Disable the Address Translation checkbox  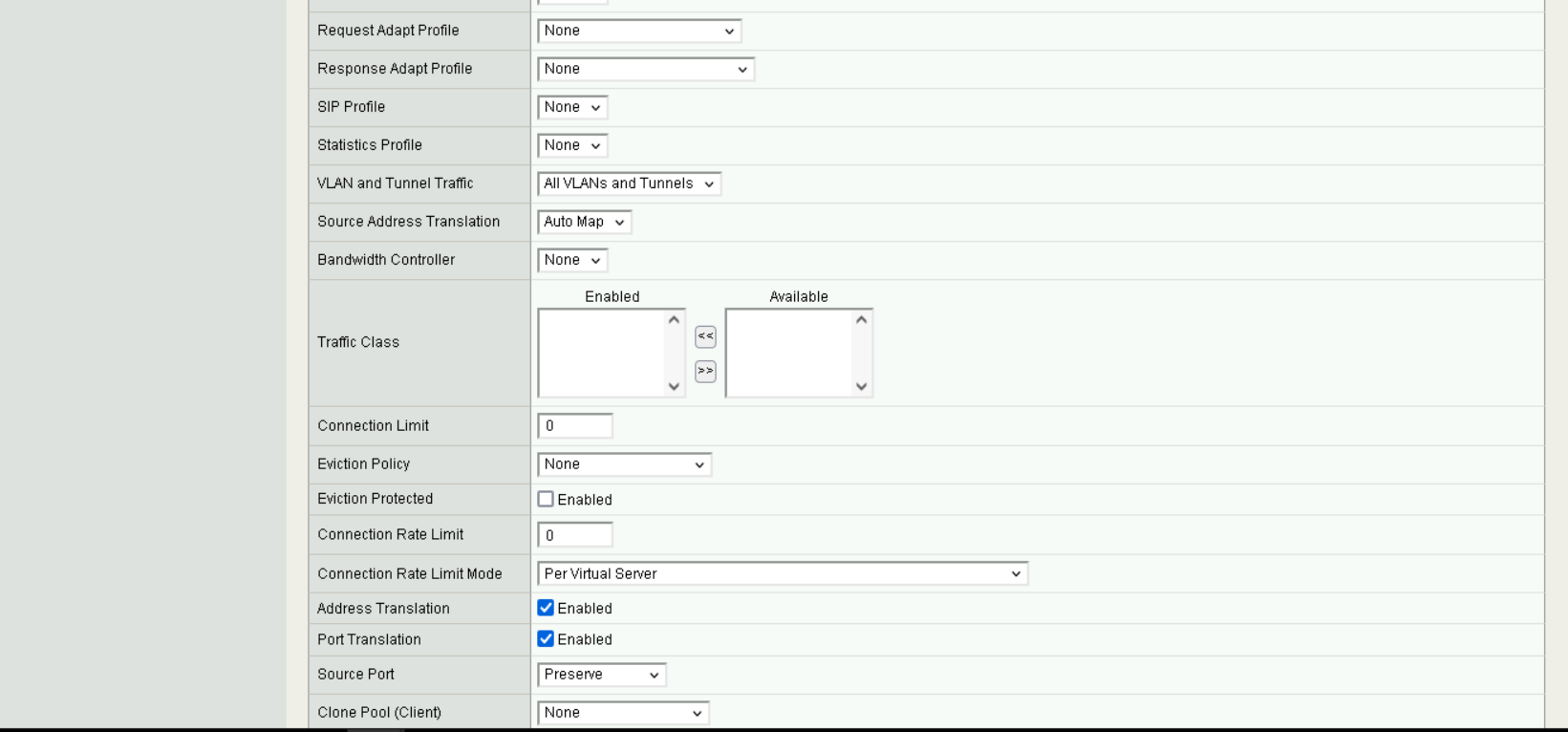pyautogui.click(x=546, y=608)
